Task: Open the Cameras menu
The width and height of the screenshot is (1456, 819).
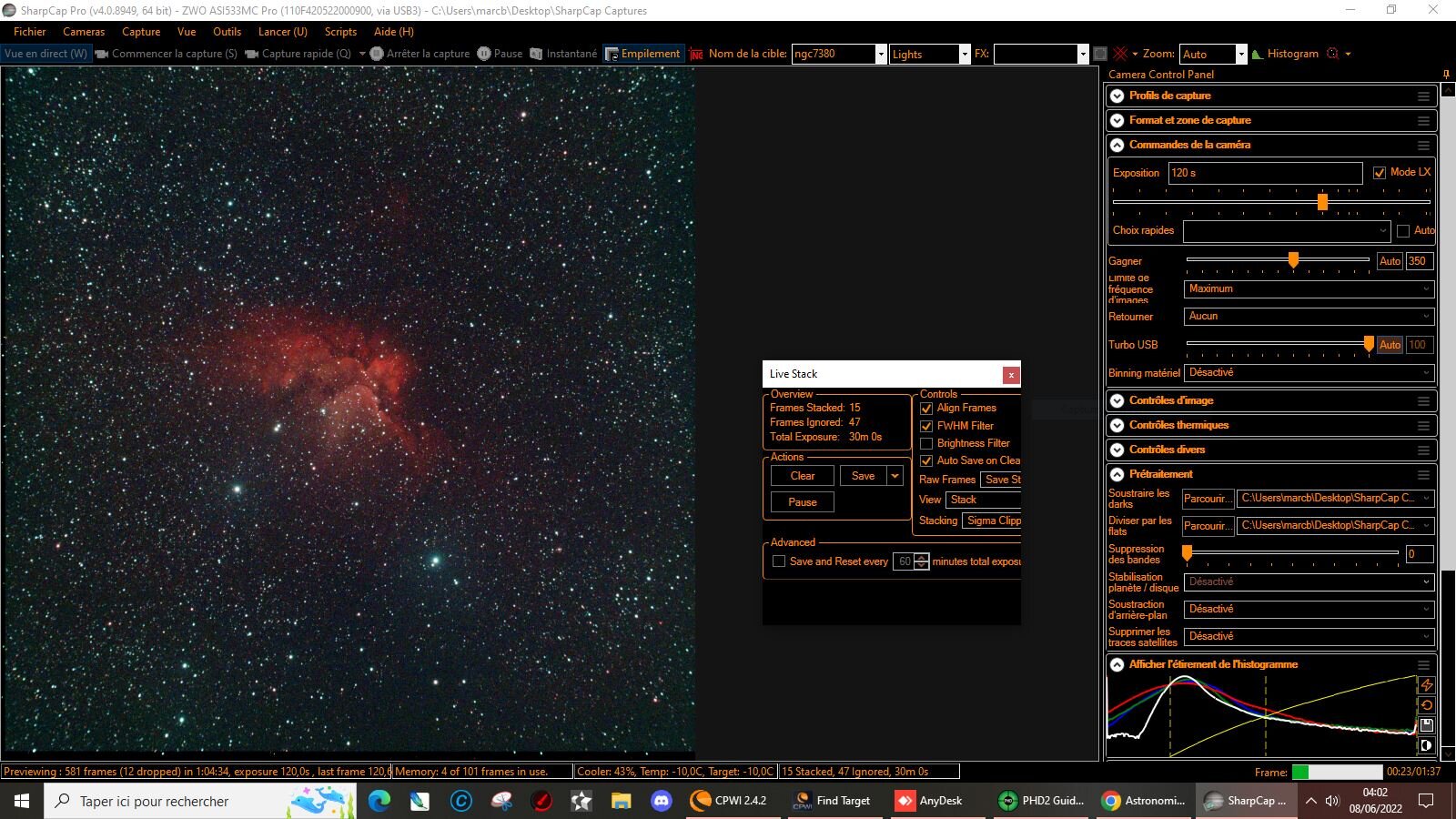Action: (x=84, y=32)
